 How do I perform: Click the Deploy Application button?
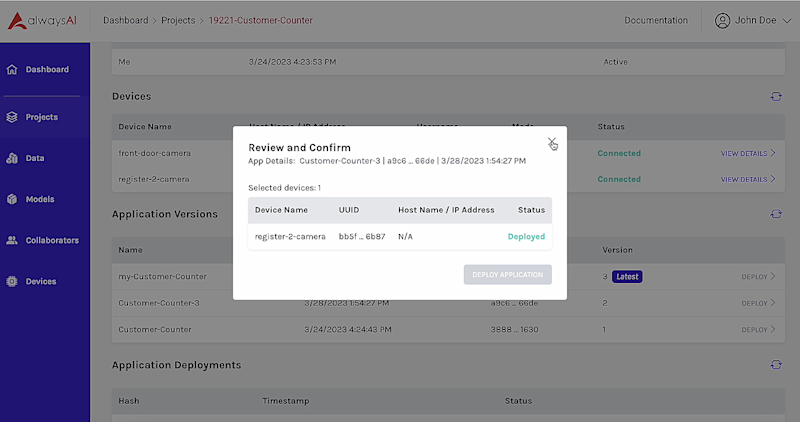coord(508,275)
